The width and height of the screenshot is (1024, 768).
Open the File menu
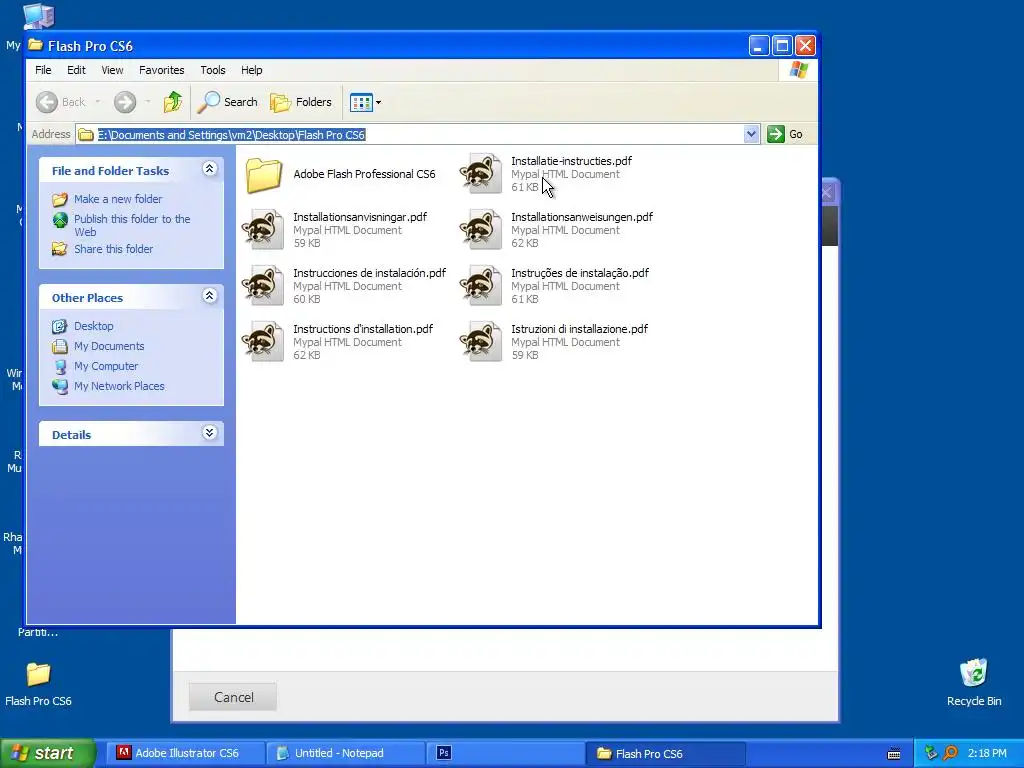[x=43, y=70]
